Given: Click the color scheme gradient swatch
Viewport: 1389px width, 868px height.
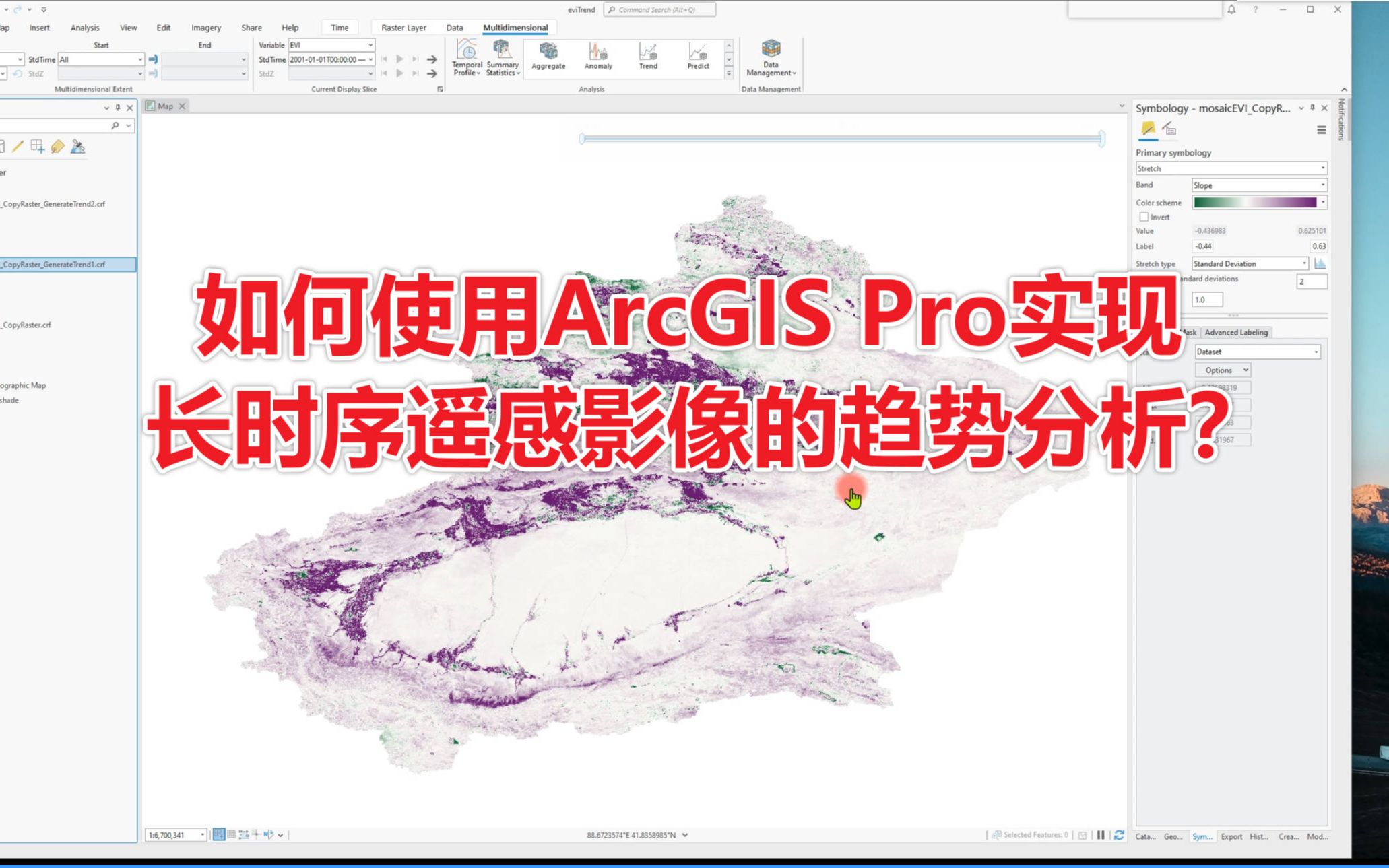Looking at the screenshot, I should [1254, 202].
